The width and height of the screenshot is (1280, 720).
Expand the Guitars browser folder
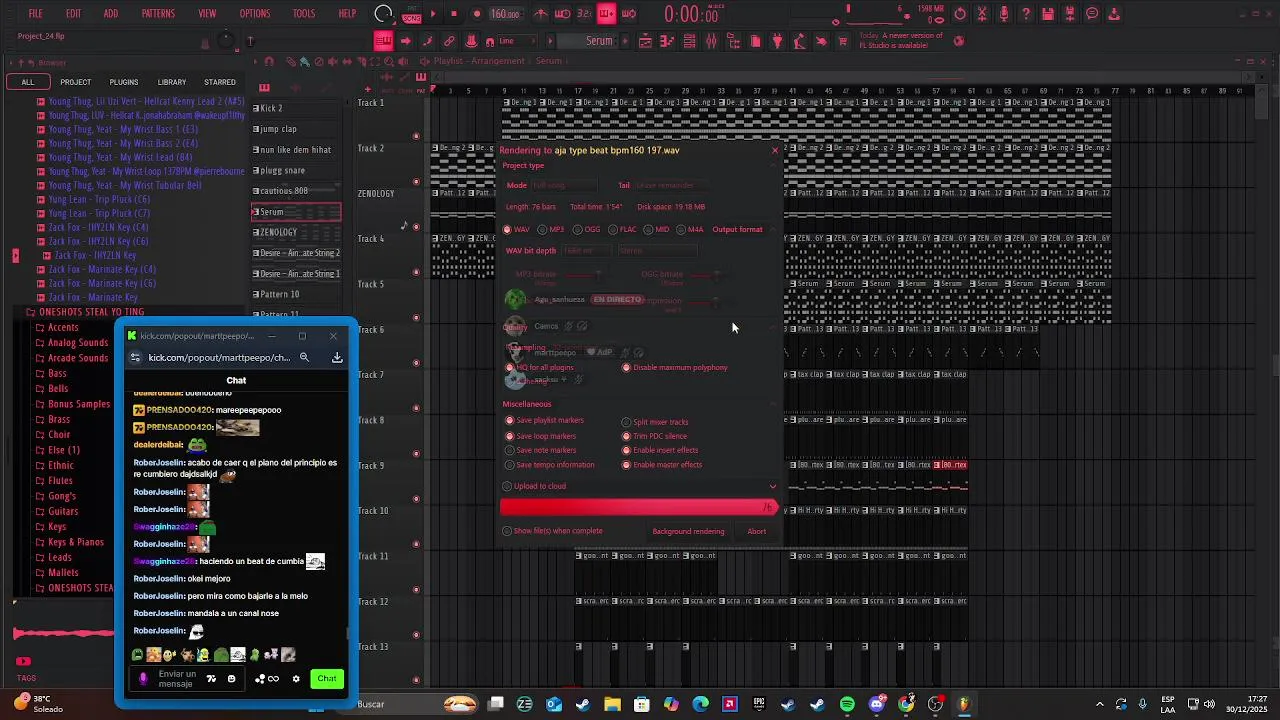(63, 511)
